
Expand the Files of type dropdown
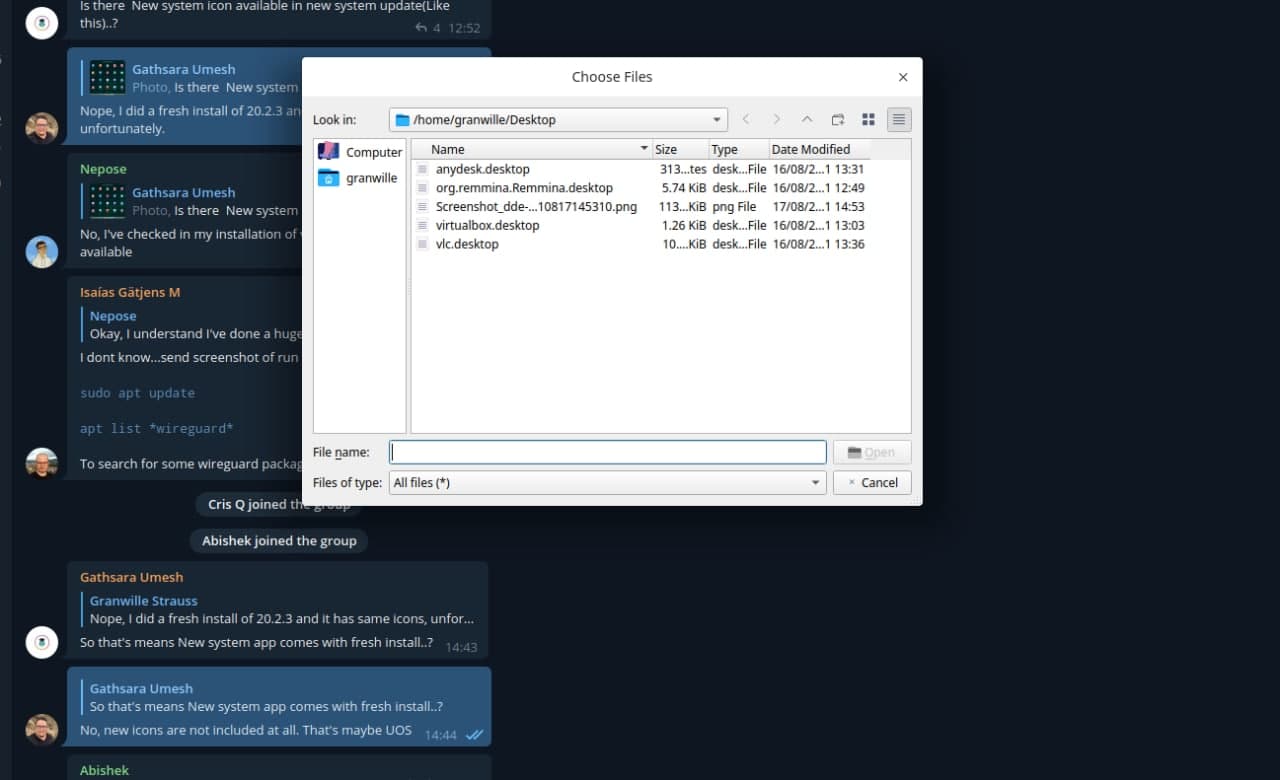pos(608,483)
